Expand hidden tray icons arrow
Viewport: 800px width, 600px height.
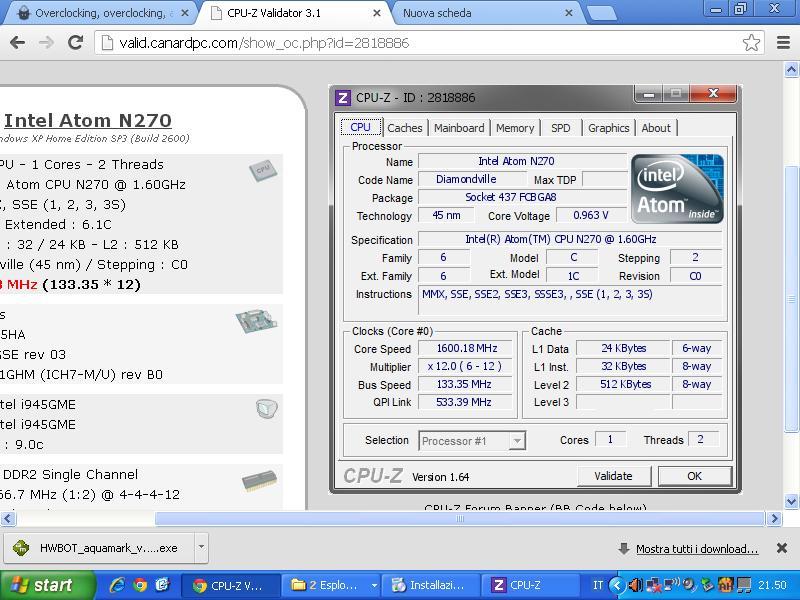[x=616, y=585]
